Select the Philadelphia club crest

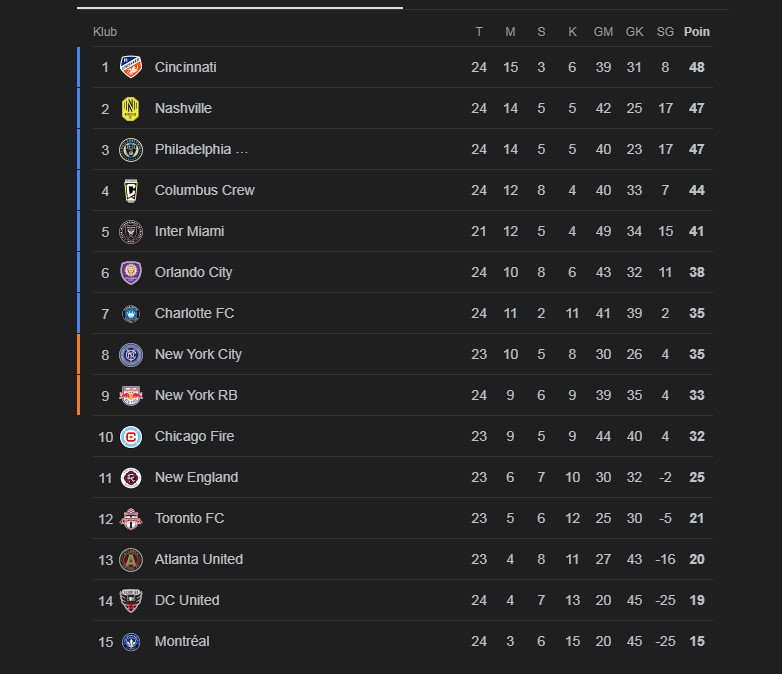(131, 149)
